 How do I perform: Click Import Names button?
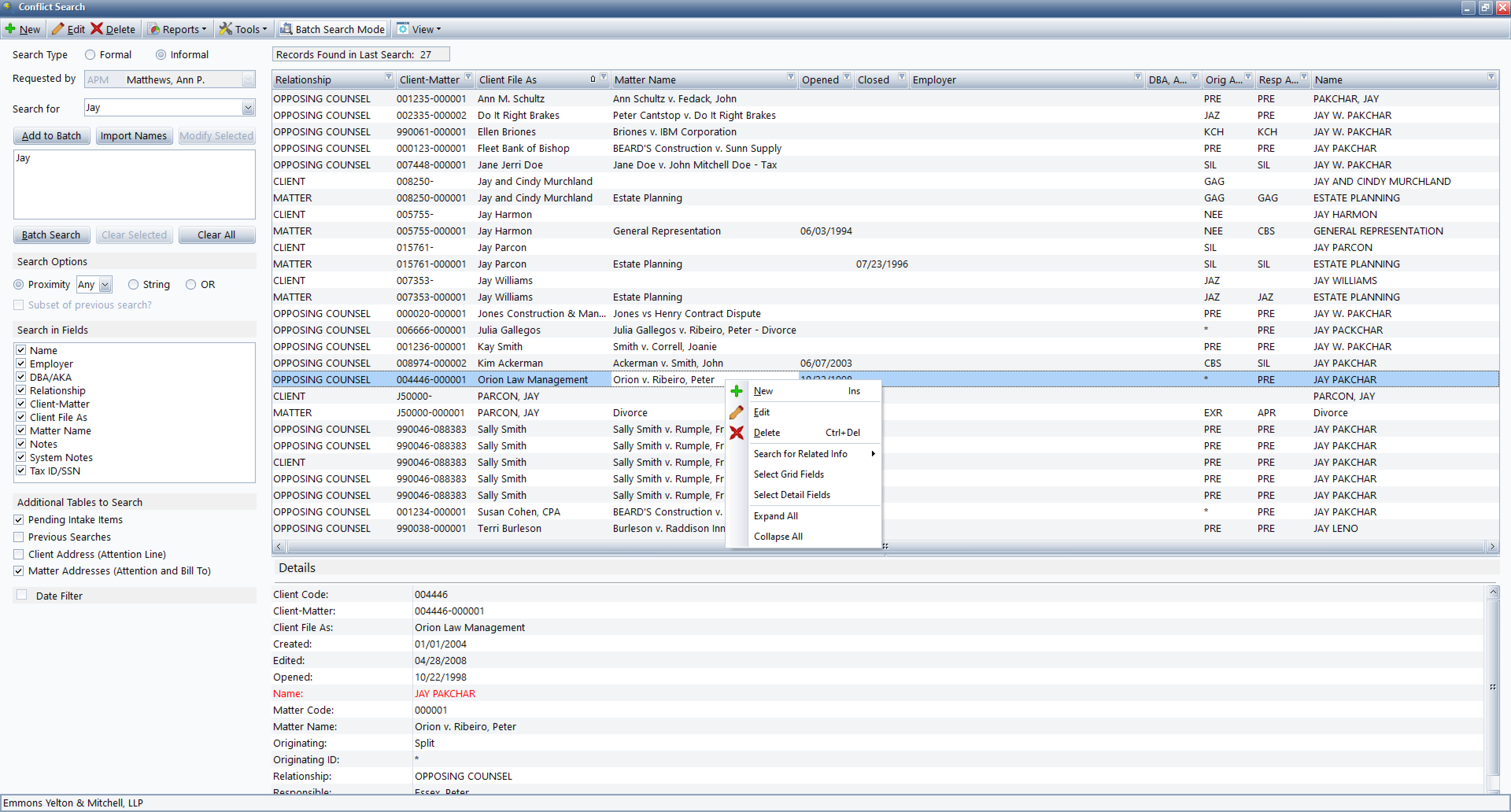(x=134, y=135)
